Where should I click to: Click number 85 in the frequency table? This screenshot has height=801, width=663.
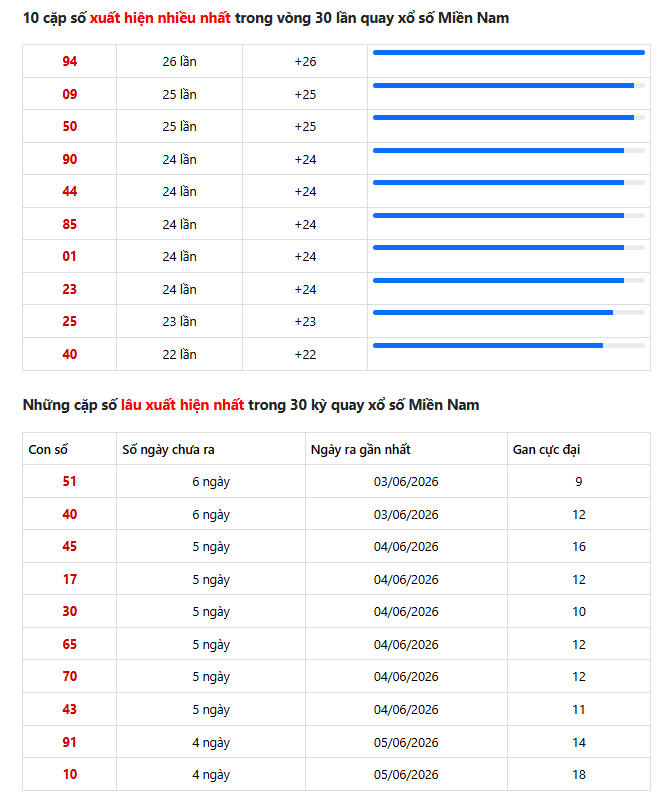[x=69, y=224]
